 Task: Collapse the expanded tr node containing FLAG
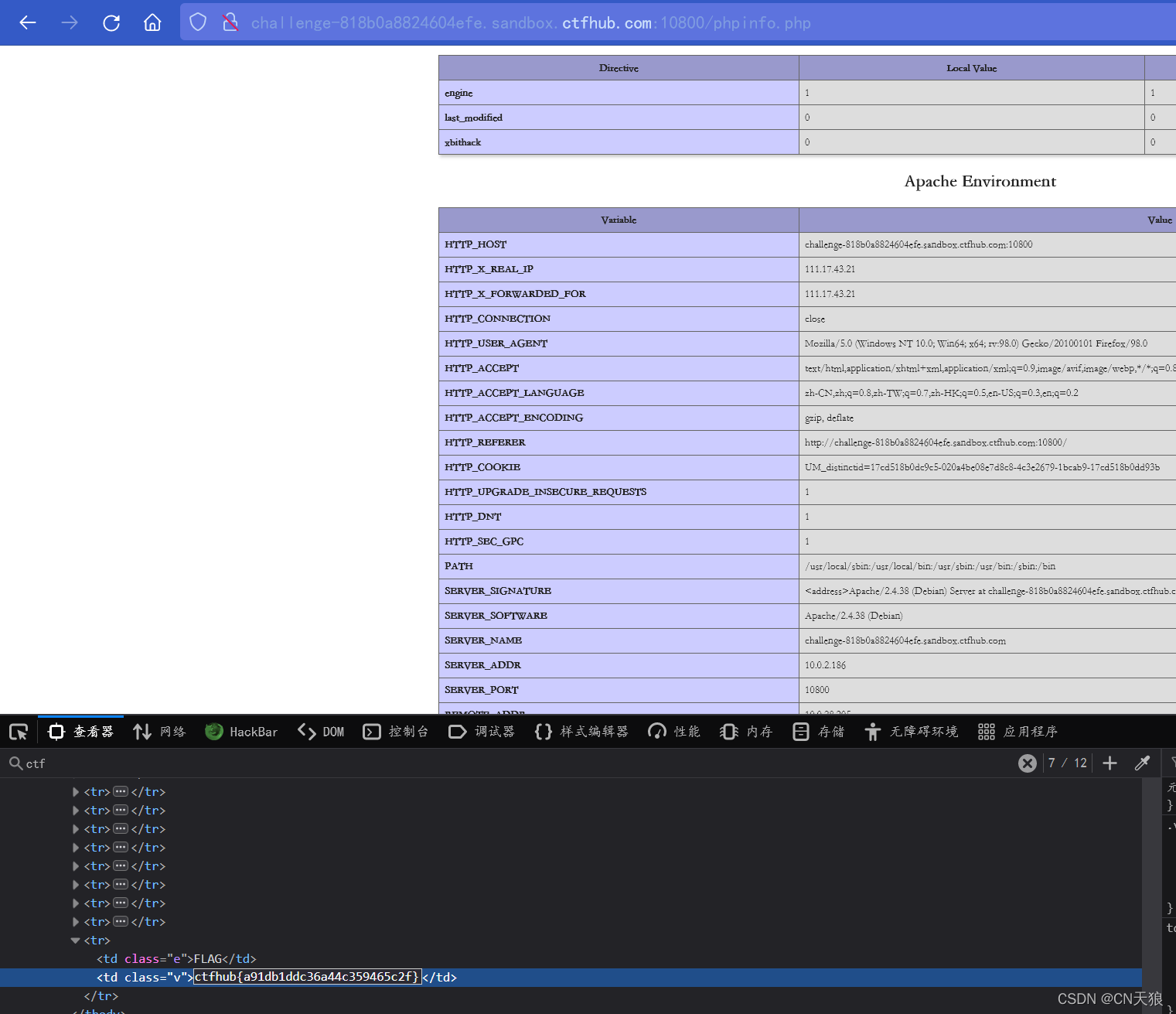(75, 941)
